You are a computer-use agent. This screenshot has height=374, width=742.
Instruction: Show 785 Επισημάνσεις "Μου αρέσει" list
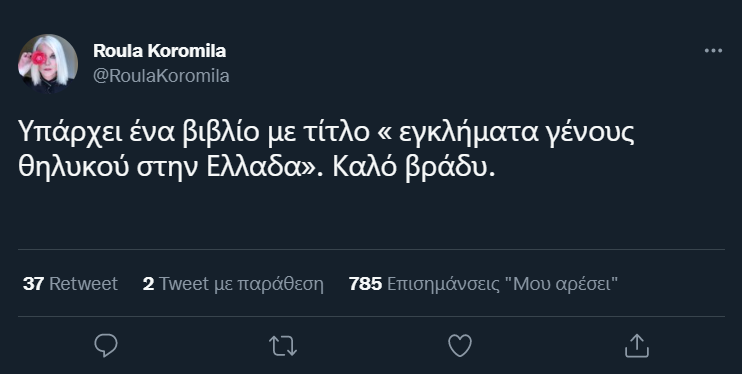(x=483, y=284)
